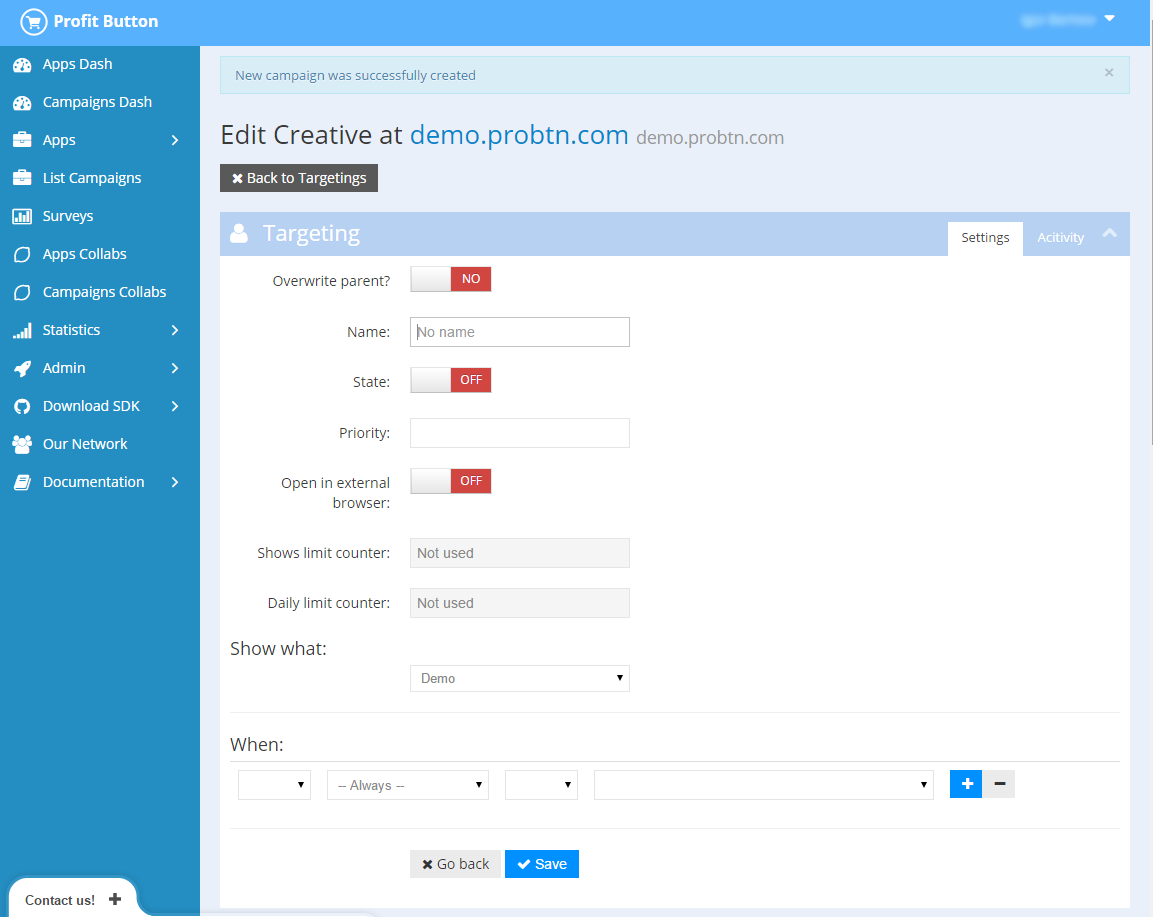Open the -- Always -- condition dropdown
Viewport: 1153px width, 917px height.
(x=408, y=785)
